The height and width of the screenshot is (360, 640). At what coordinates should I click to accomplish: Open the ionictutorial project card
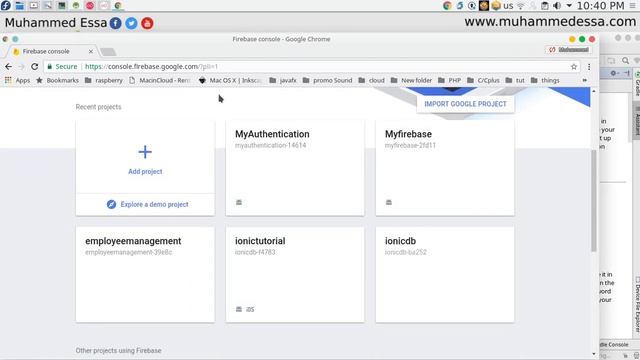(x=295, y=275)
